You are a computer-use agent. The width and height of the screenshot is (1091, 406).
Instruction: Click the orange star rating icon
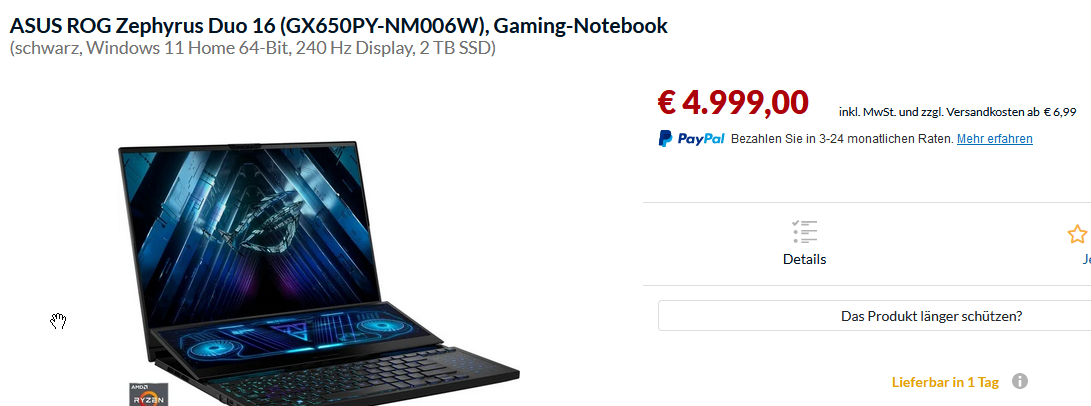1077,234
